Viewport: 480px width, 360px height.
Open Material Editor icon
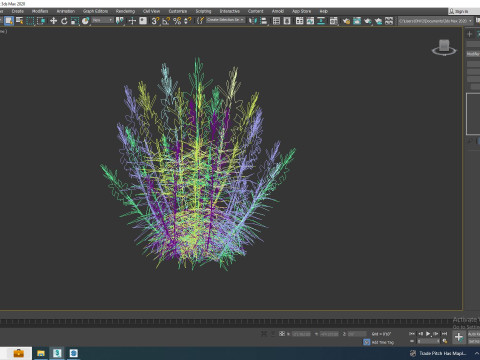tap(333, 21)
